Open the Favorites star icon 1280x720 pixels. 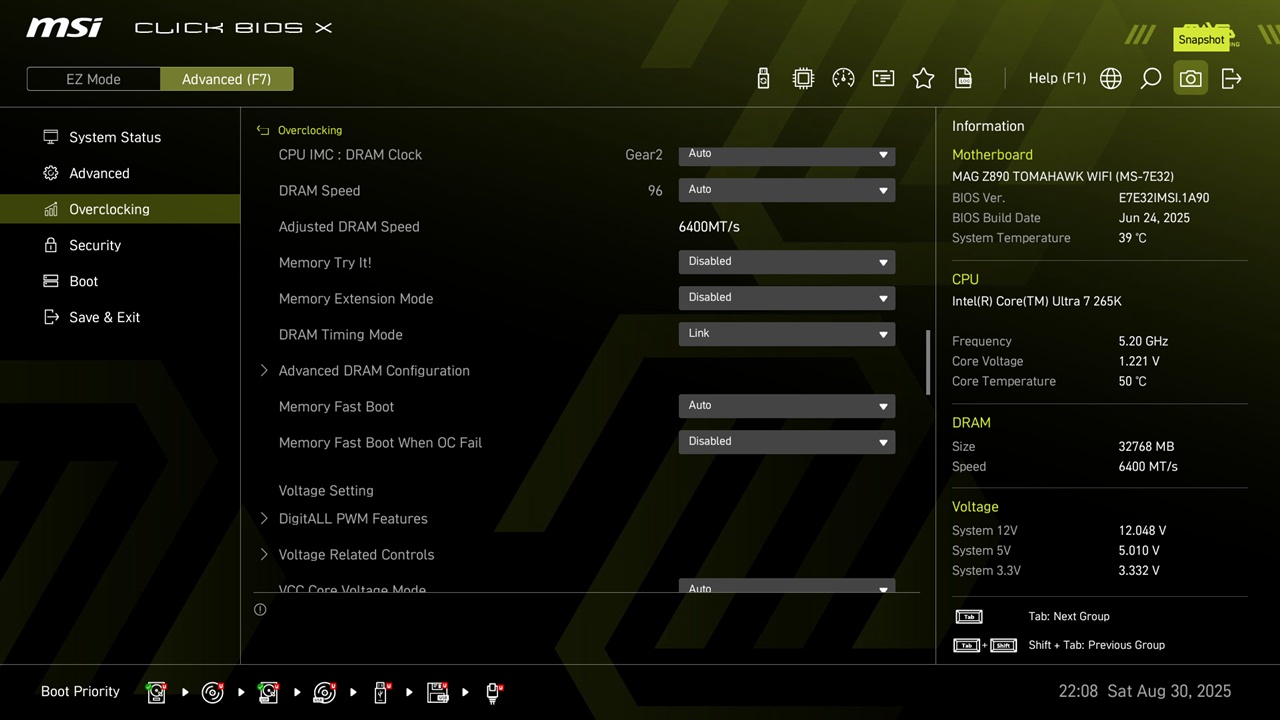tap(923, 78)
